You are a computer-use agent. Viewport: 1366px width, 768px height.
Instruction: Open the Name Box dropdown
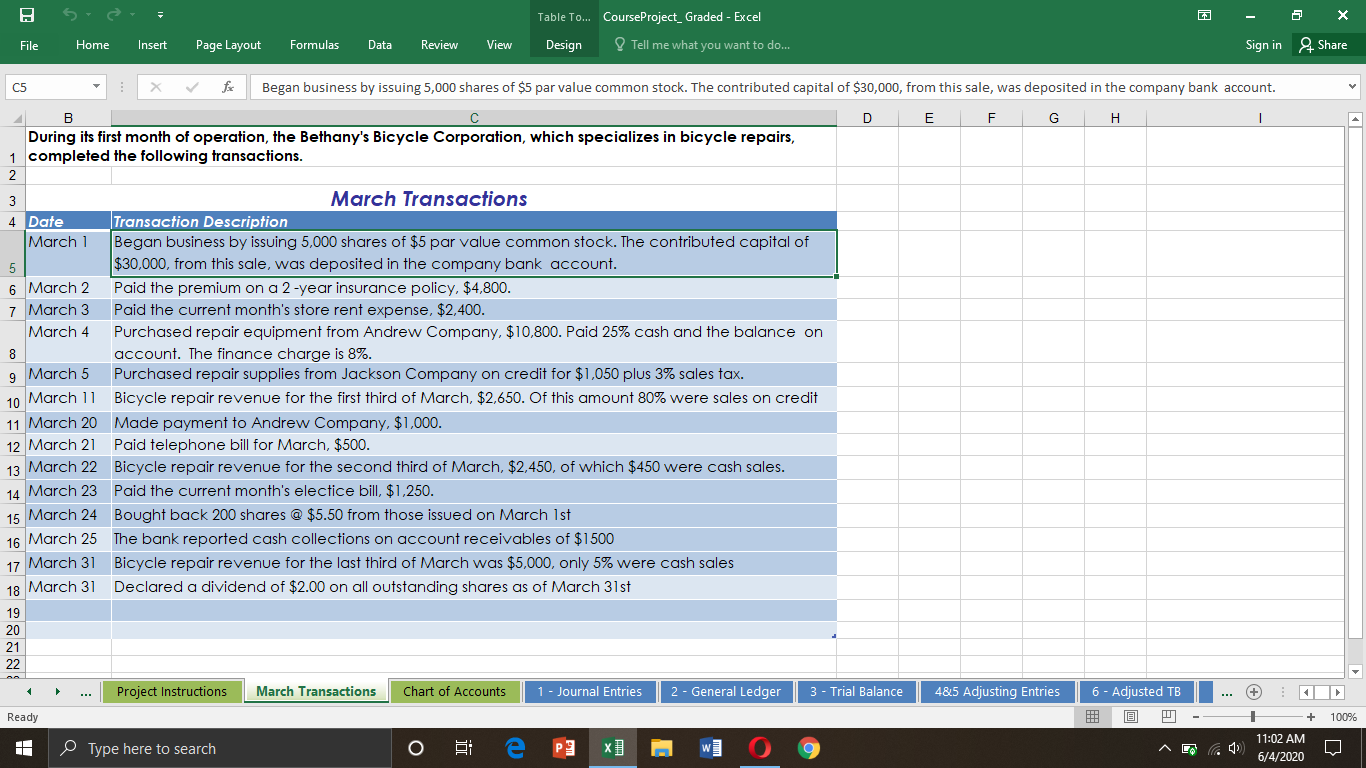(x=97, y=87)
